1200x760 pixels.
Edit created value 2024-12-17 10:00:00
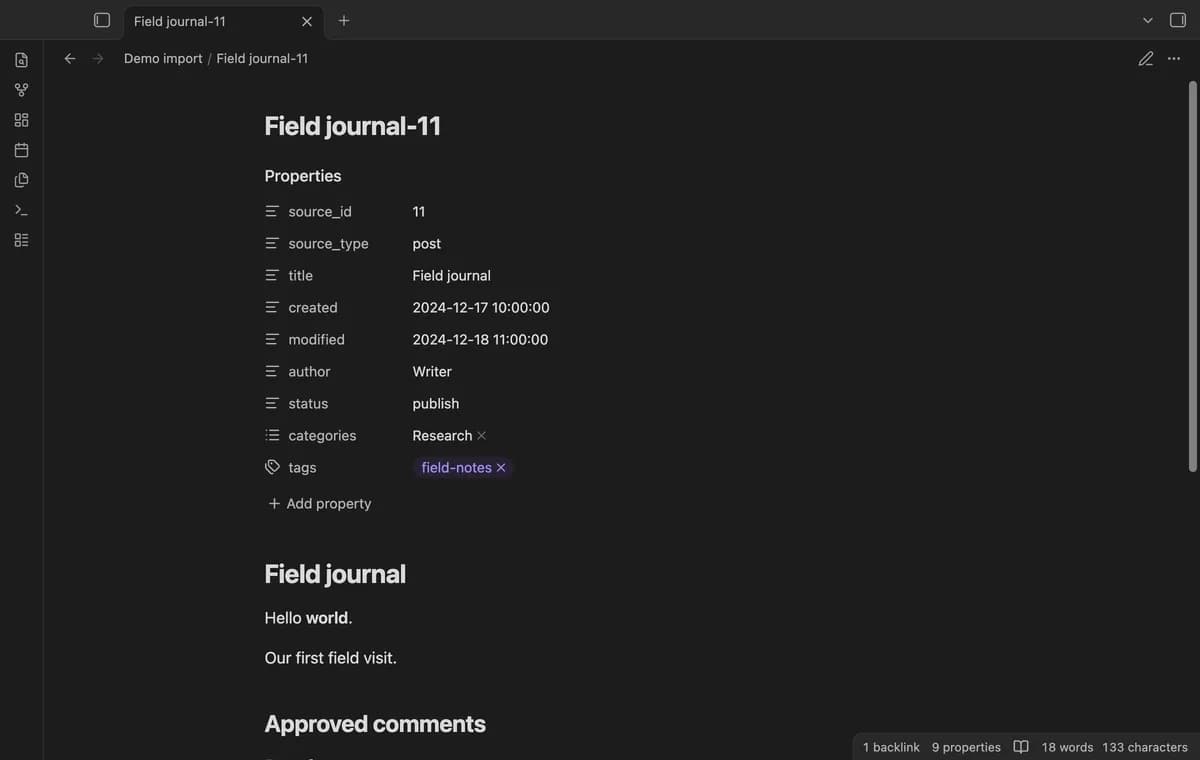[x=481, y=308]
